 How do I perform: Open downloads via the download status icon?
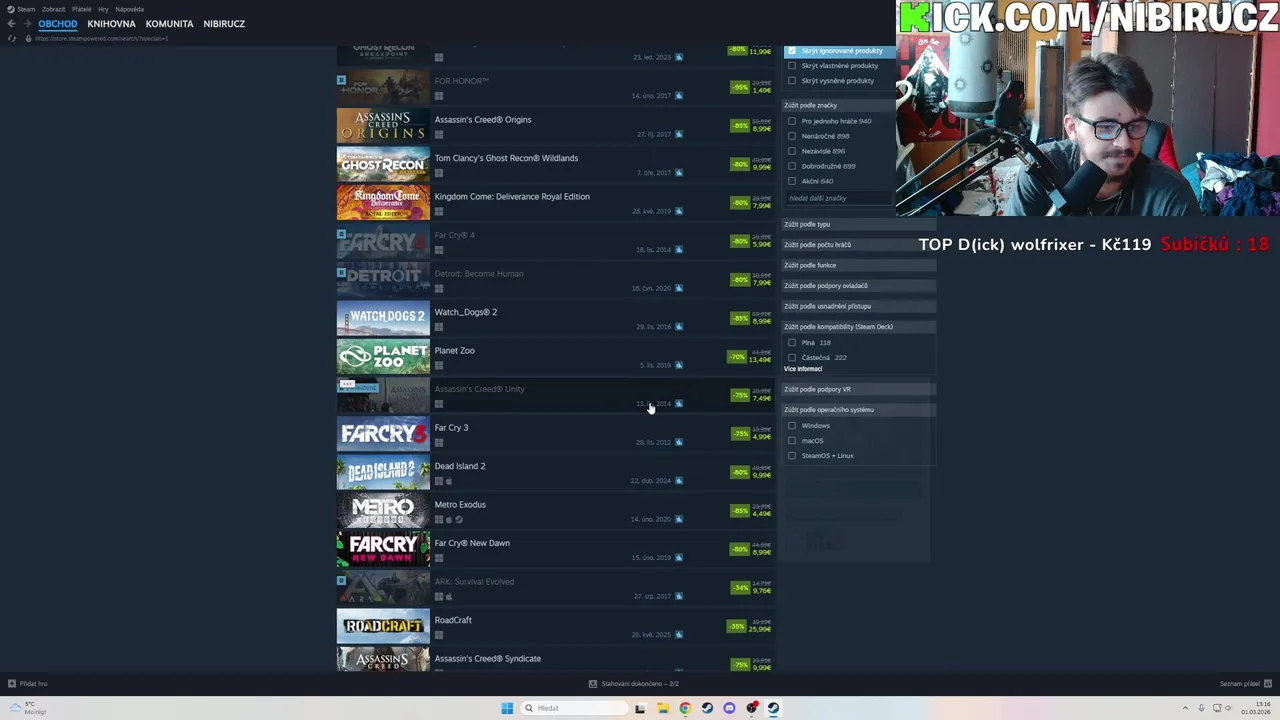[x=593, y=684]
